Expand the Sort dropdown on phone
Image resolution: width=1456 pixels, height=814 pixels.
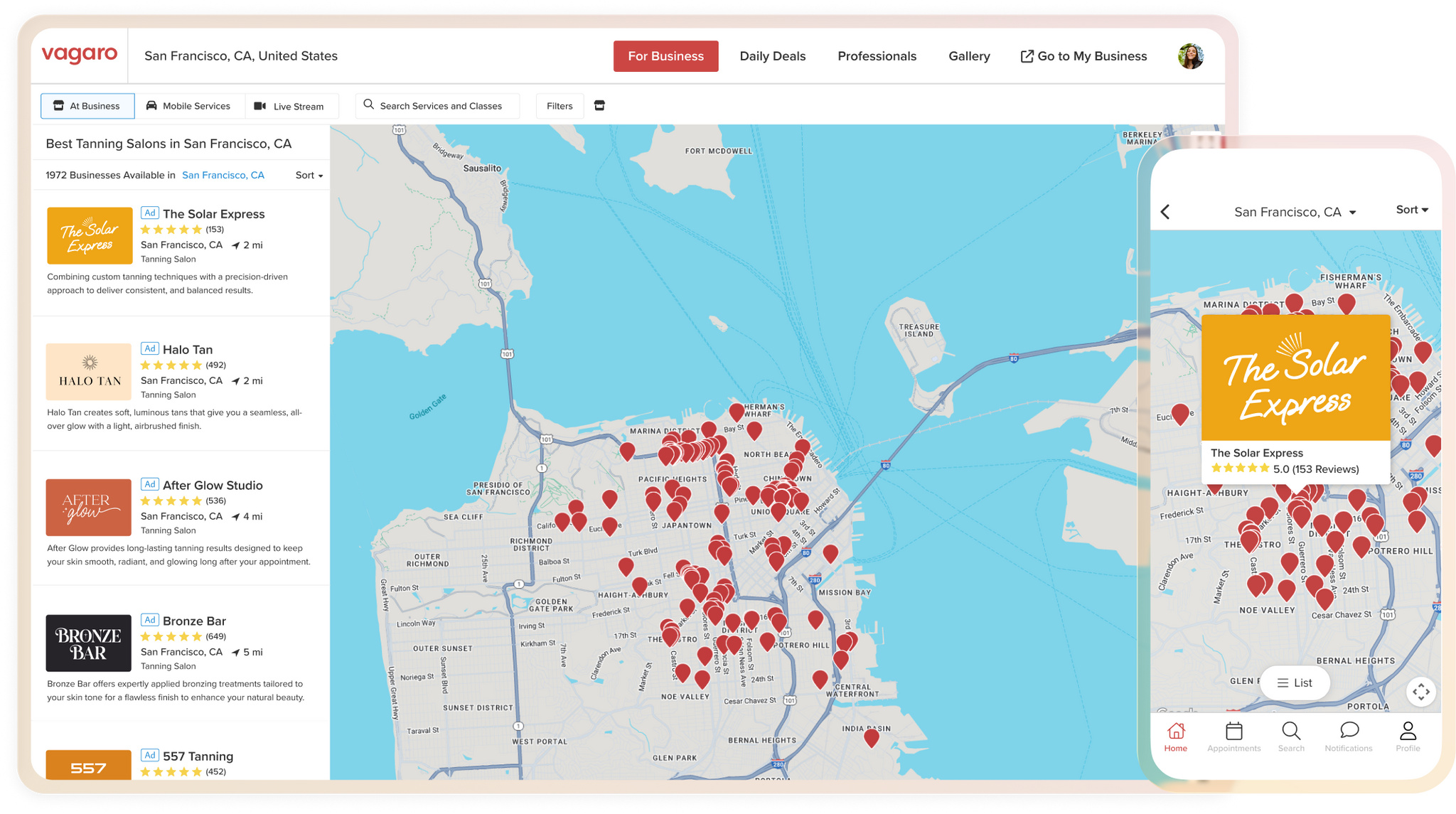[x=1412, y=210]
